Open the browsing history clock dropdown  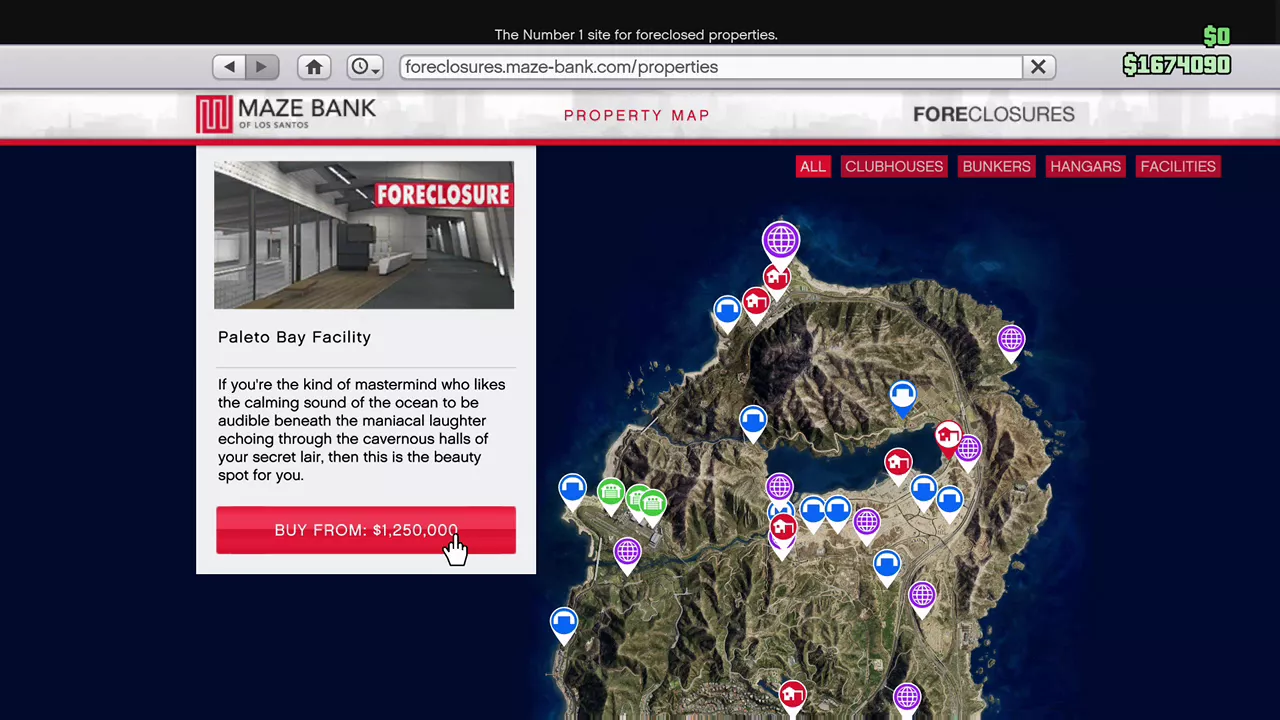pos(365,67)
